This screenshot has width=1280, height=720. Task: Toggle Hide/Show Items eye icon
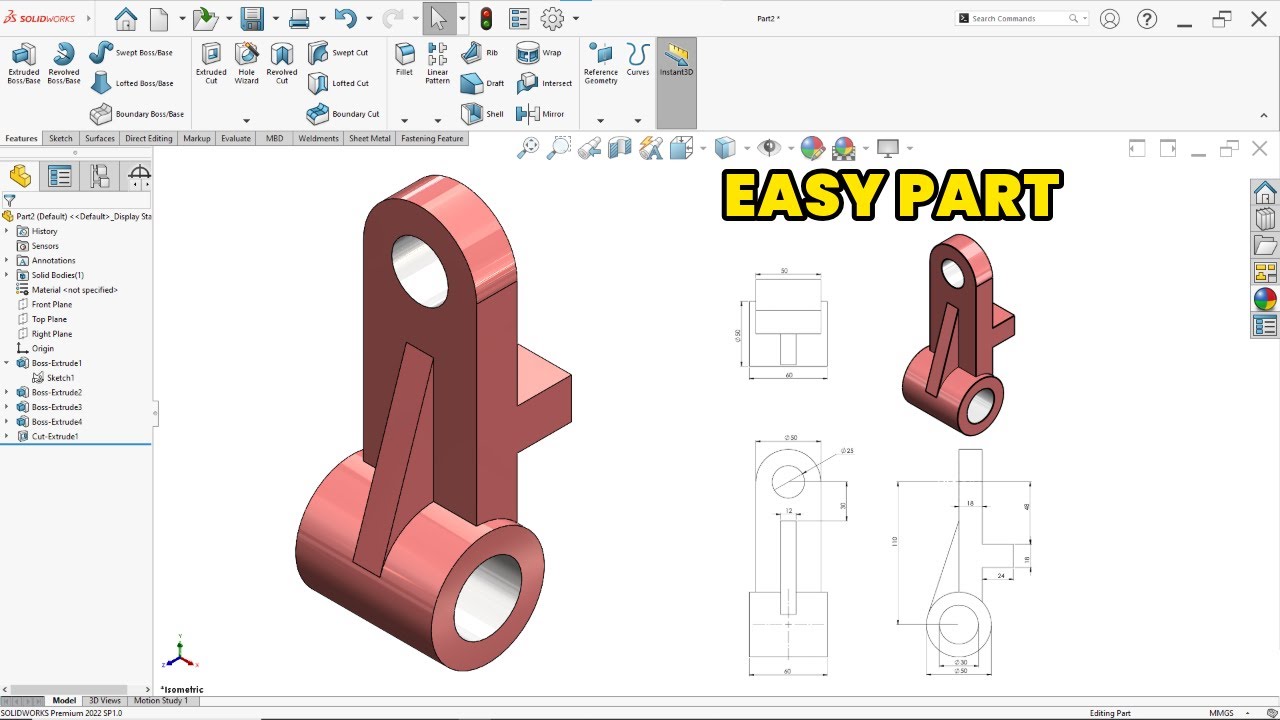pyautogui.click(x=768, y=148)
